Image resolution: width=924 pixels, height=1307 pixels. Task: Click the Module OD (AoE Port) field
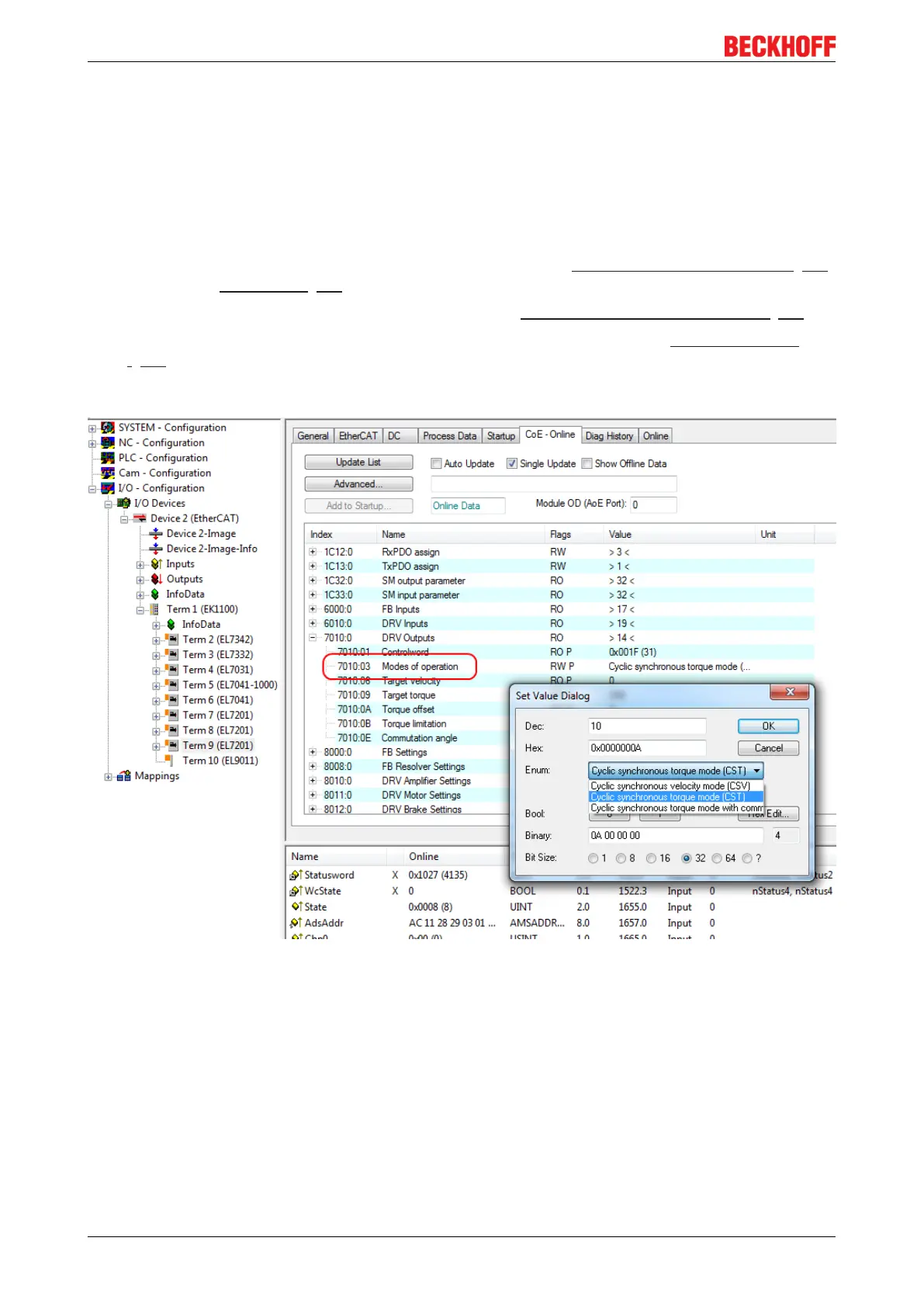tap(653, 504)
